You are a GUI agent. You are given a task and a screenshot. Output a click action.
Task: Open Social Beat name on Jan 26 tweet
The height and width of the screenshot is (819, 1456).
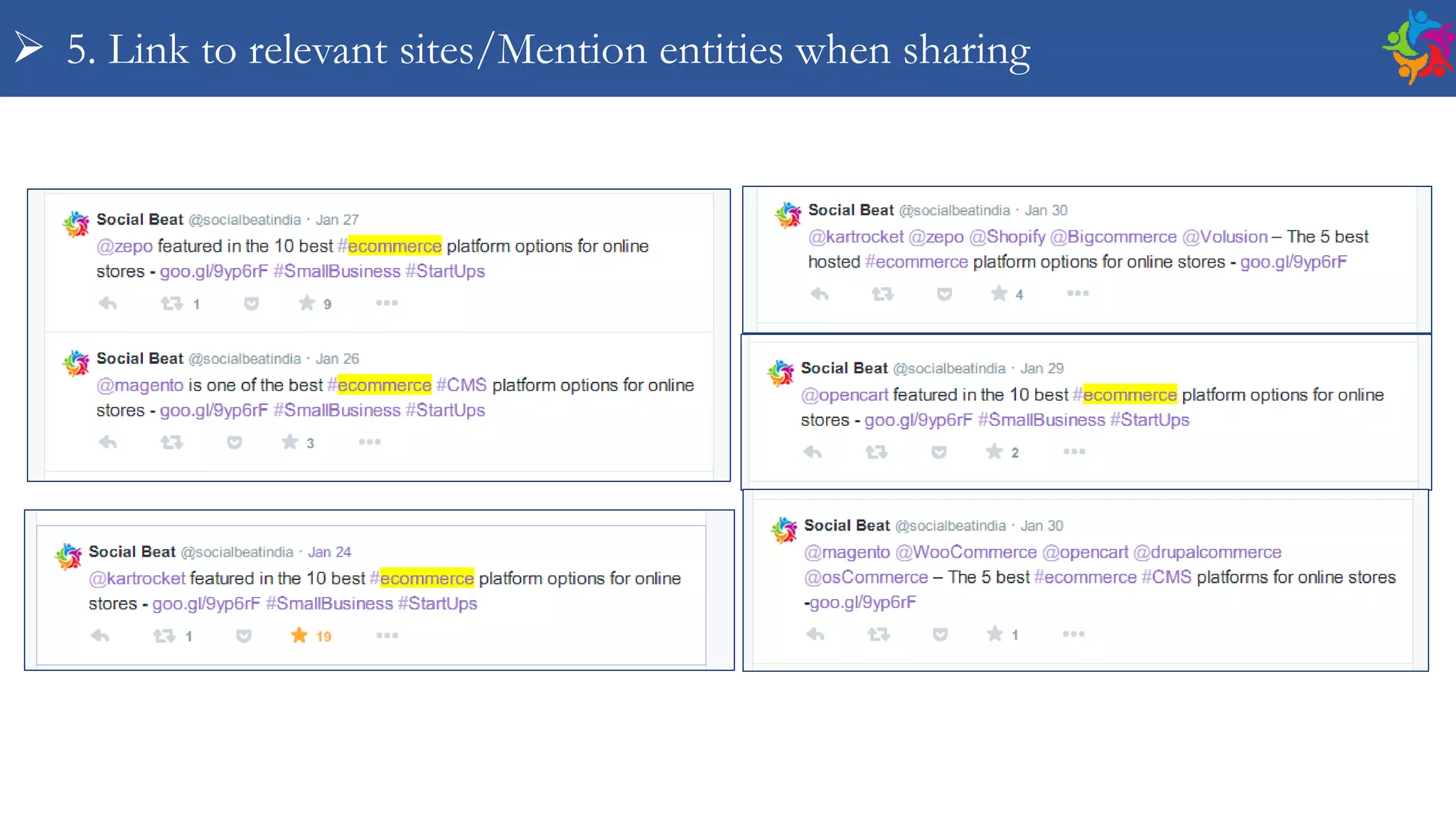(140, 359)
